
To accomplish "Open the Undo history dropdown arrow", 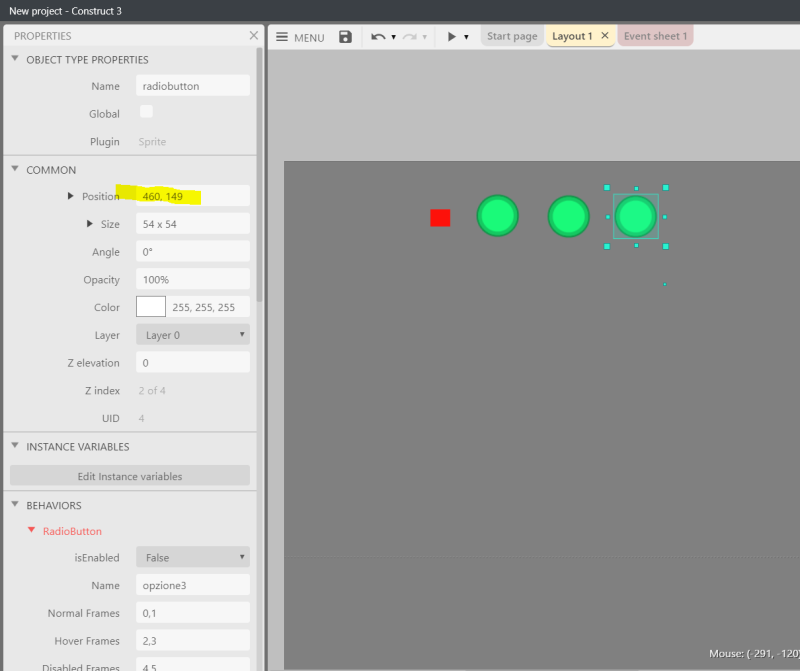I will 393,37.
